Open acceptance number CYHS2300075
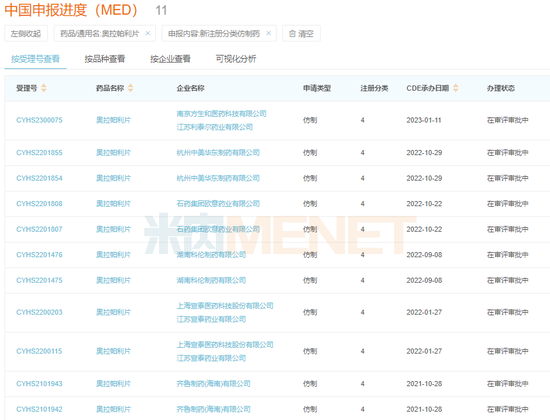 pos(39,120)
